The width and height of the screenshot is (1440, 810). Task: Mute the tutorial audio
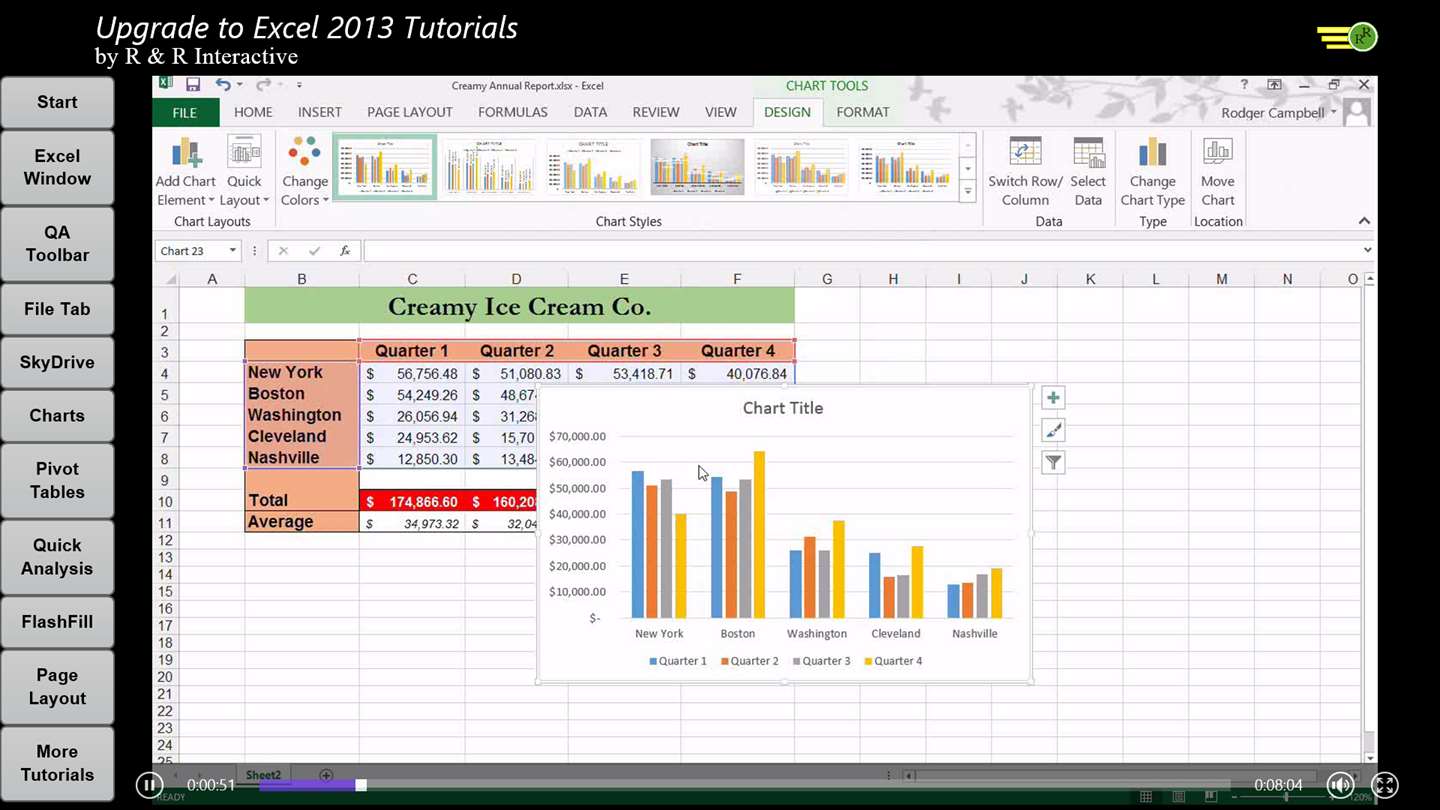pyautogui.click(x=1340, y=785)
